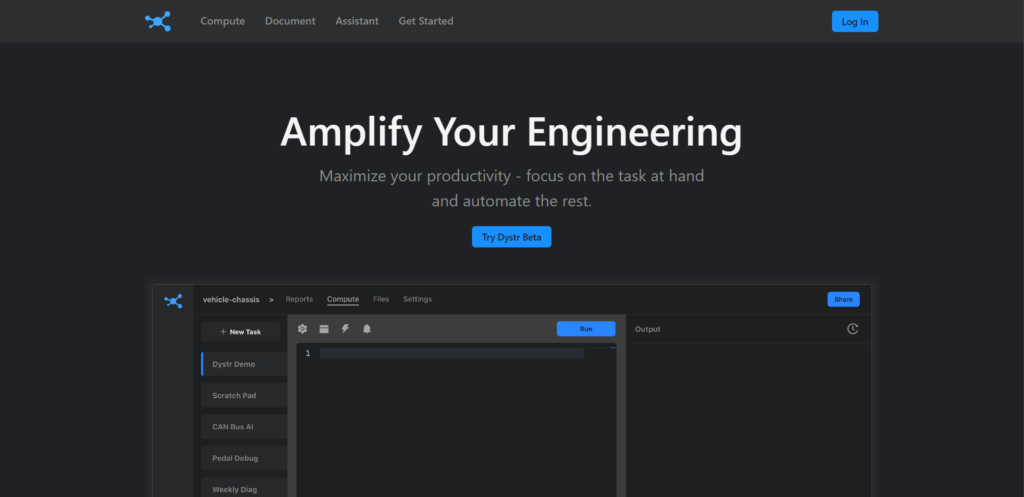Image resolution: width=1024 pixels, height=497 pixels.
Task: Click the Dystr logo in the navbar
Action: (x=157, y=21)
